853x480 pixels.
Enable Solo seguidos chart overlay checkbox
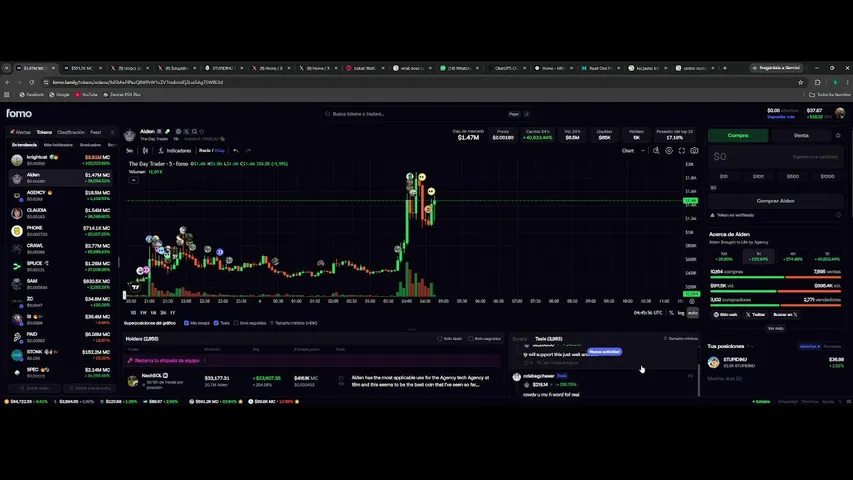[x=236, y=323]
